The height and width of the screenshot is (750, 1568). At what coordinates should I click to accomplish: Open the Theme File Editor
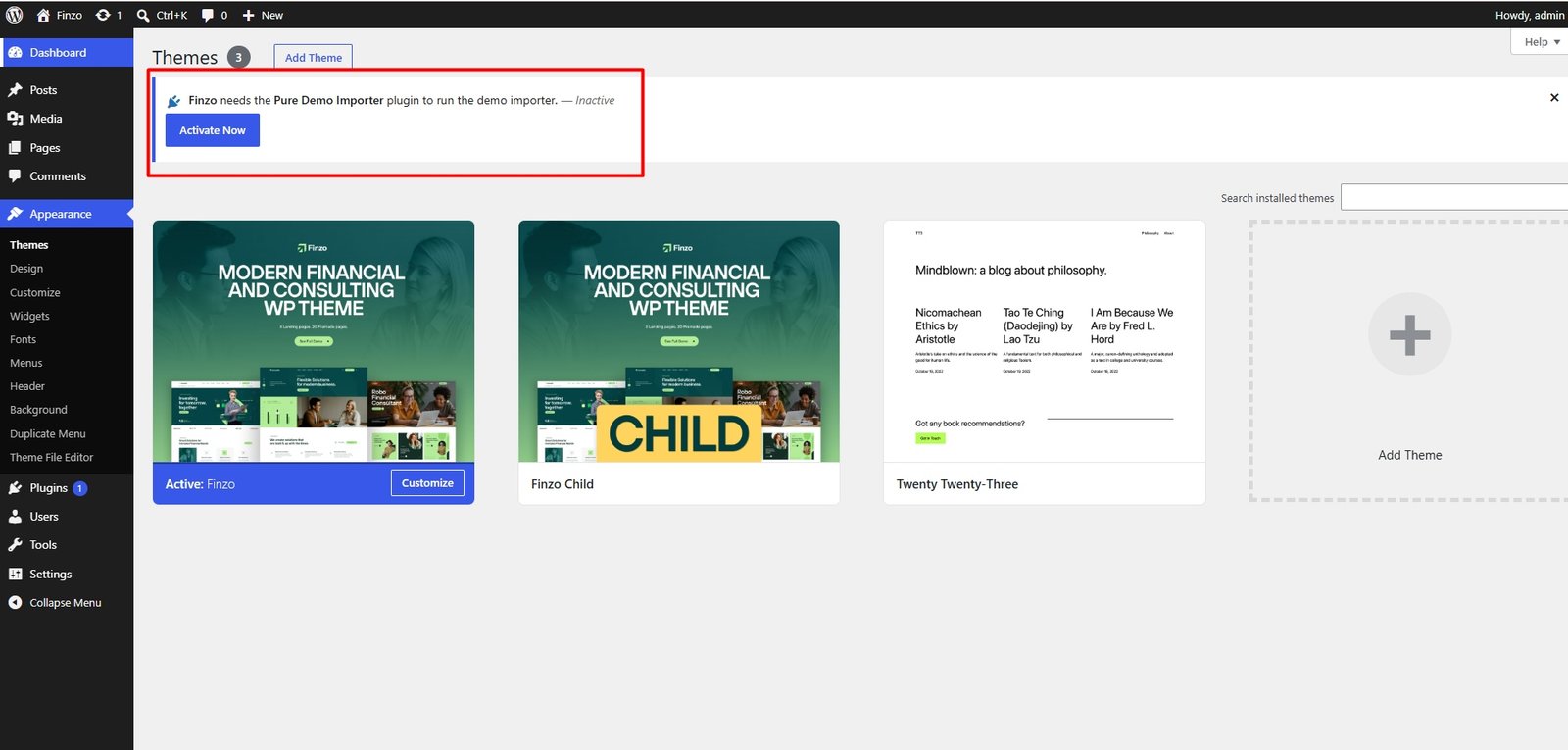click(52, 458)
